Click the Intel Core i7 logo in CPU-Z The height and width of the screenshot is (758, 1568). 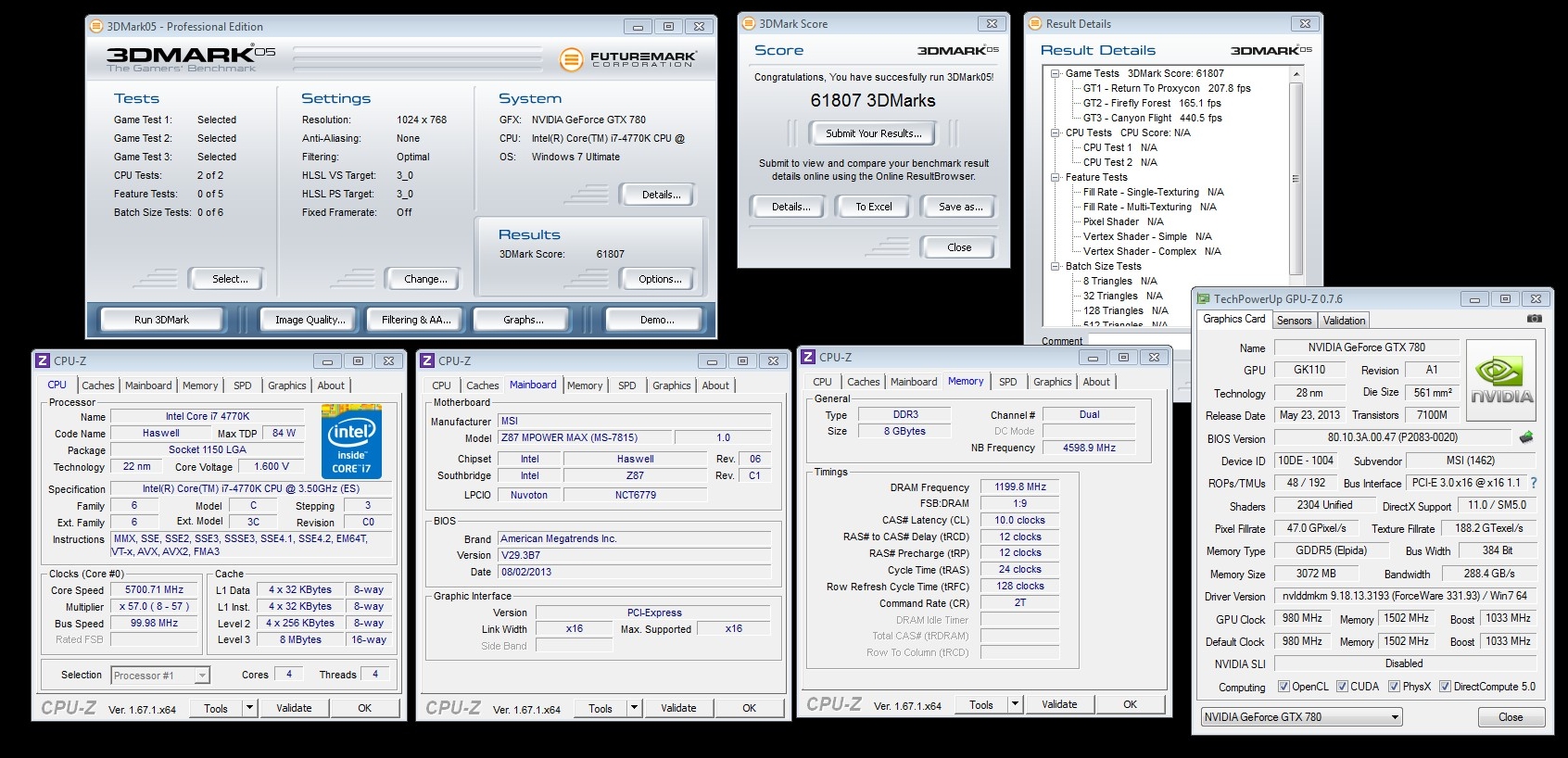coord(352,441)
